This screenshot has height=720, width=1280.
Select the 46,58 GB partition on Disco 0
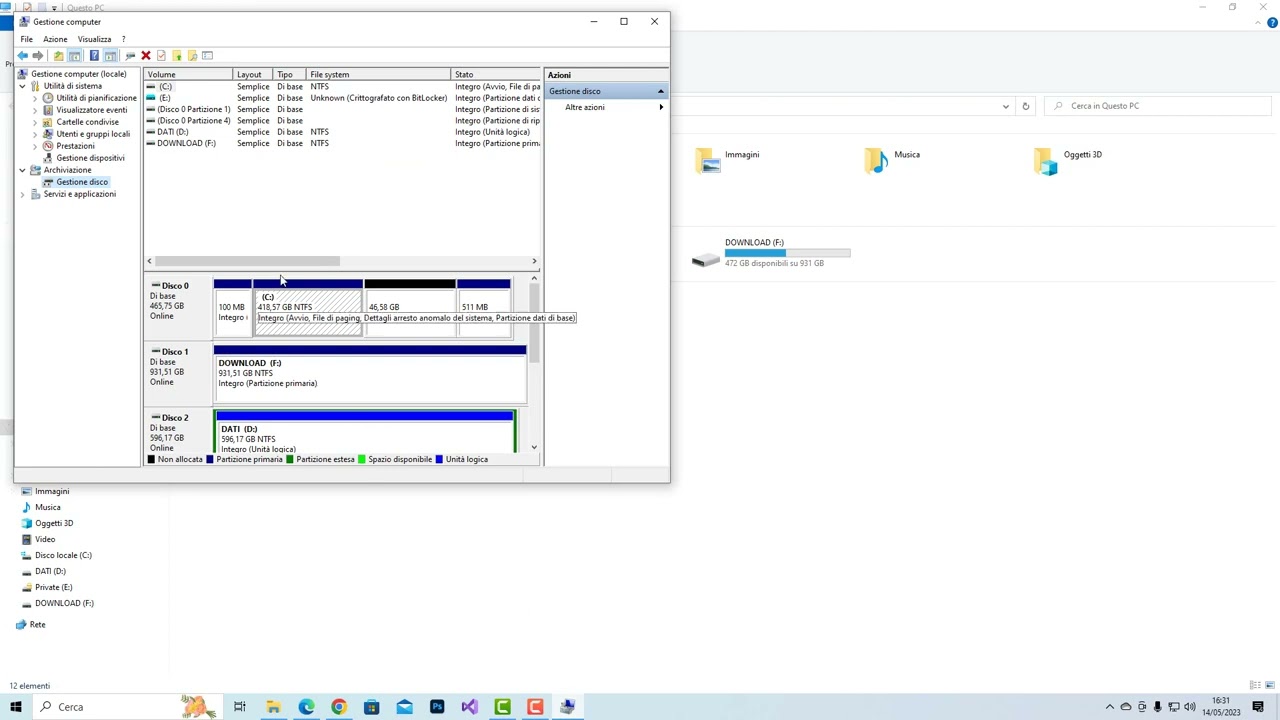(410, 308)
